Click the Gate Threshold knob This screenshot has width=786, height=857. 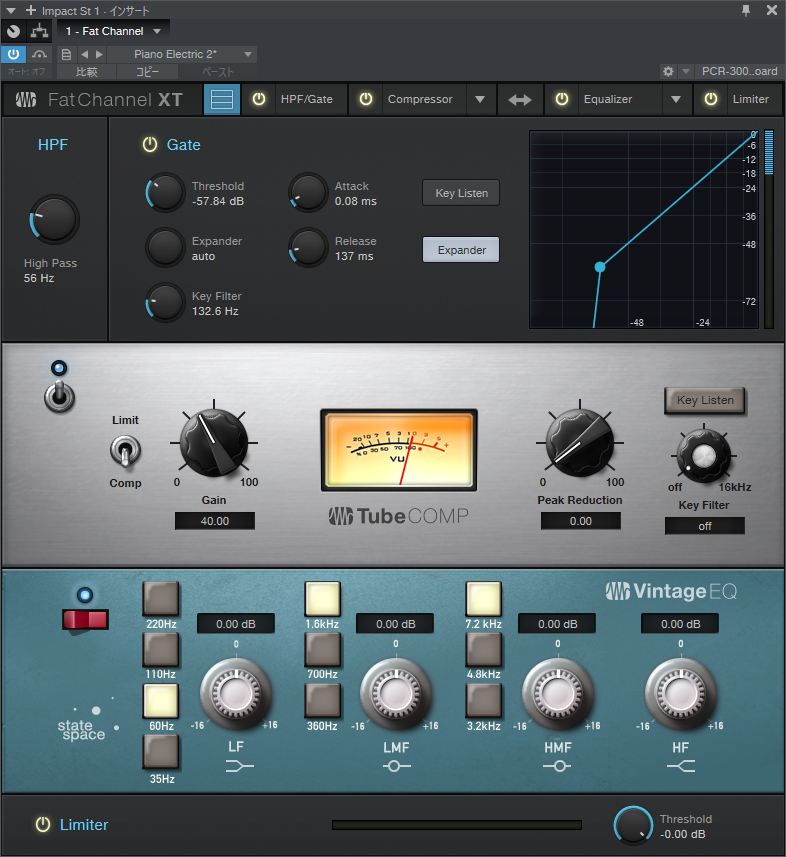[165, 193]
